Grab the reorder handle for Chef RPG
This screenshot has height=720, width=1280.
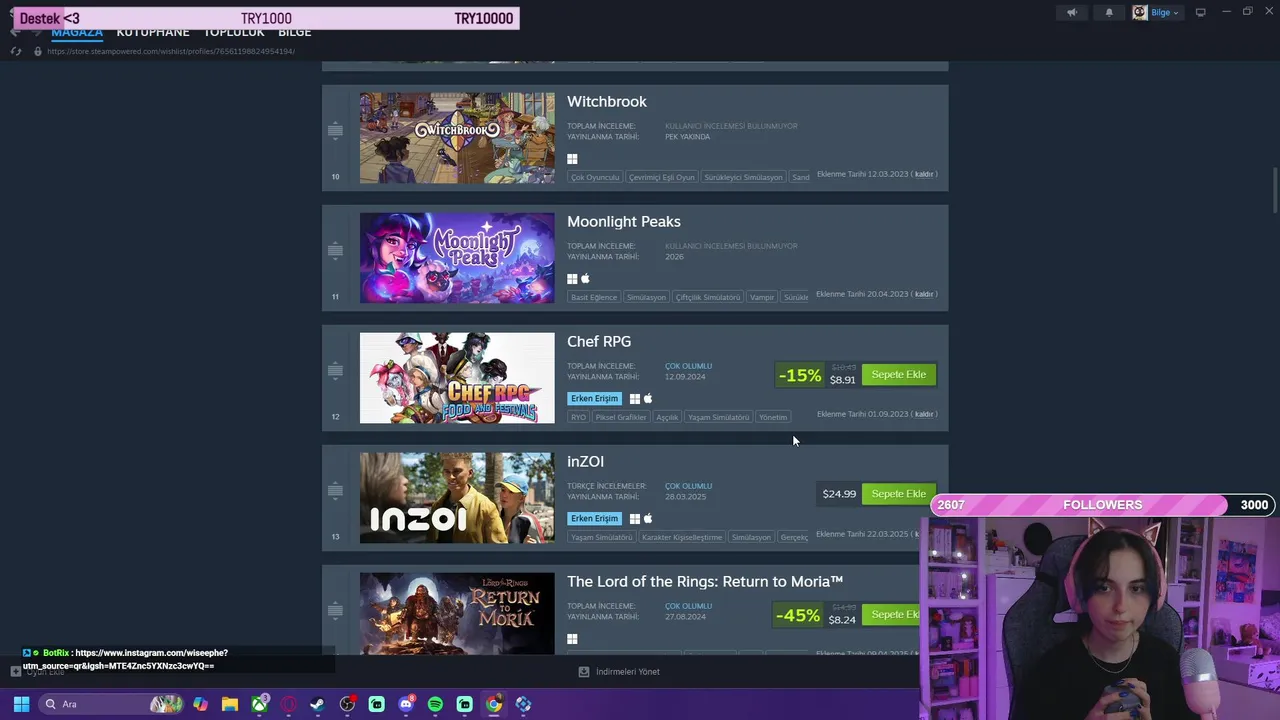coord(335,370)
